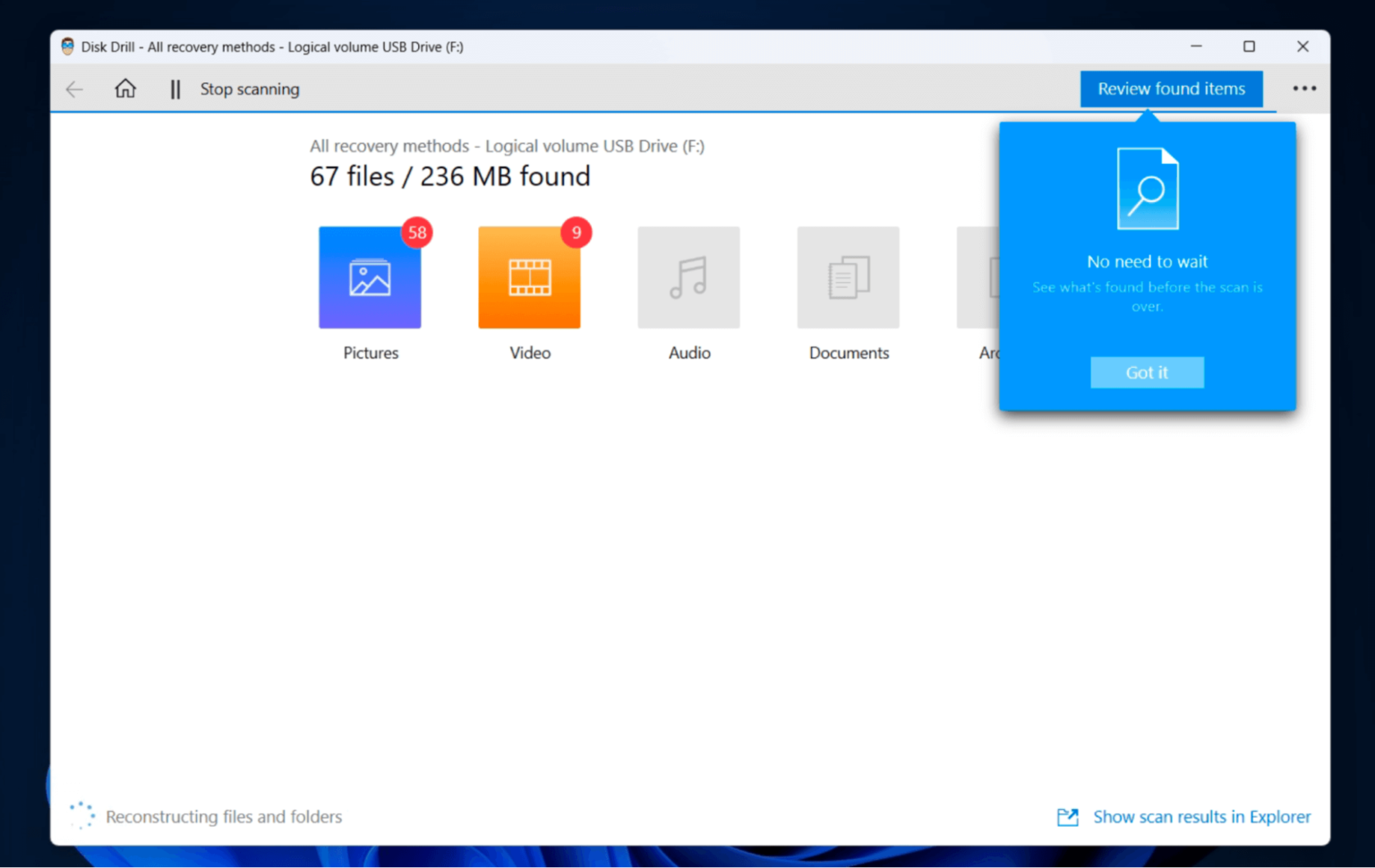Click the pause icon next to Stop scanning

point(175,89)
